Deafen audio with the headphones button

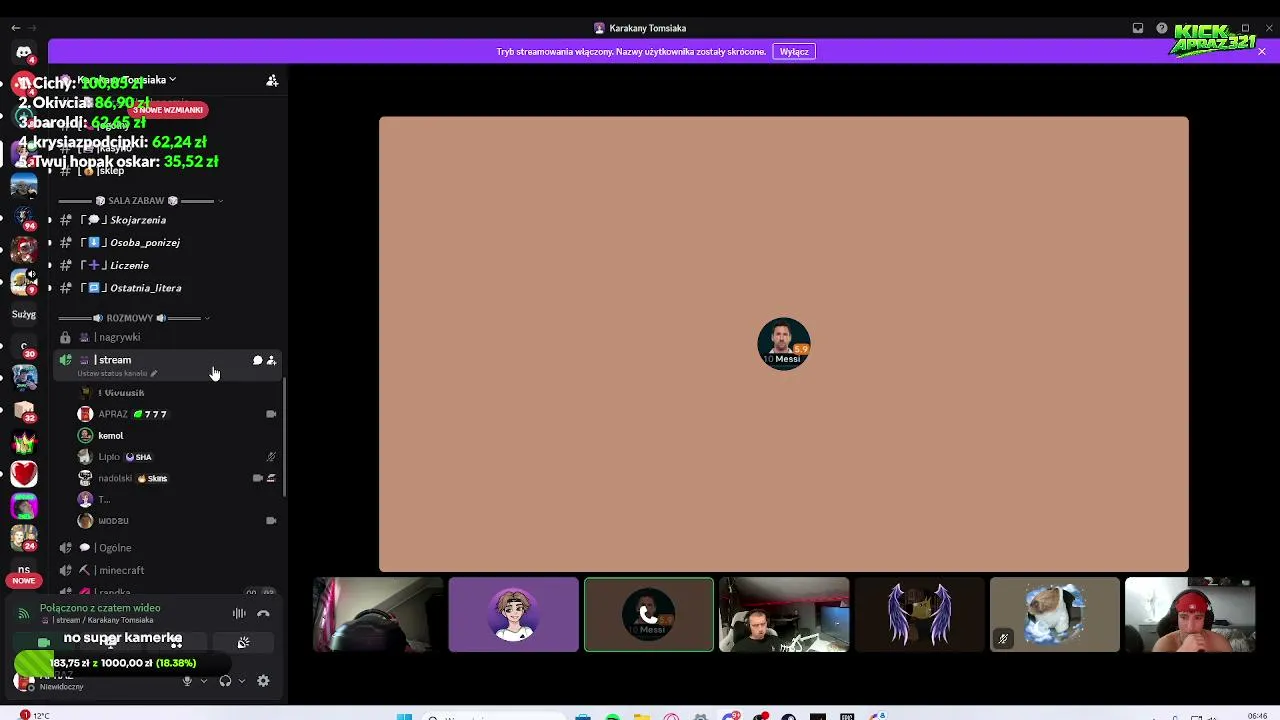click(x=225, y=681)
